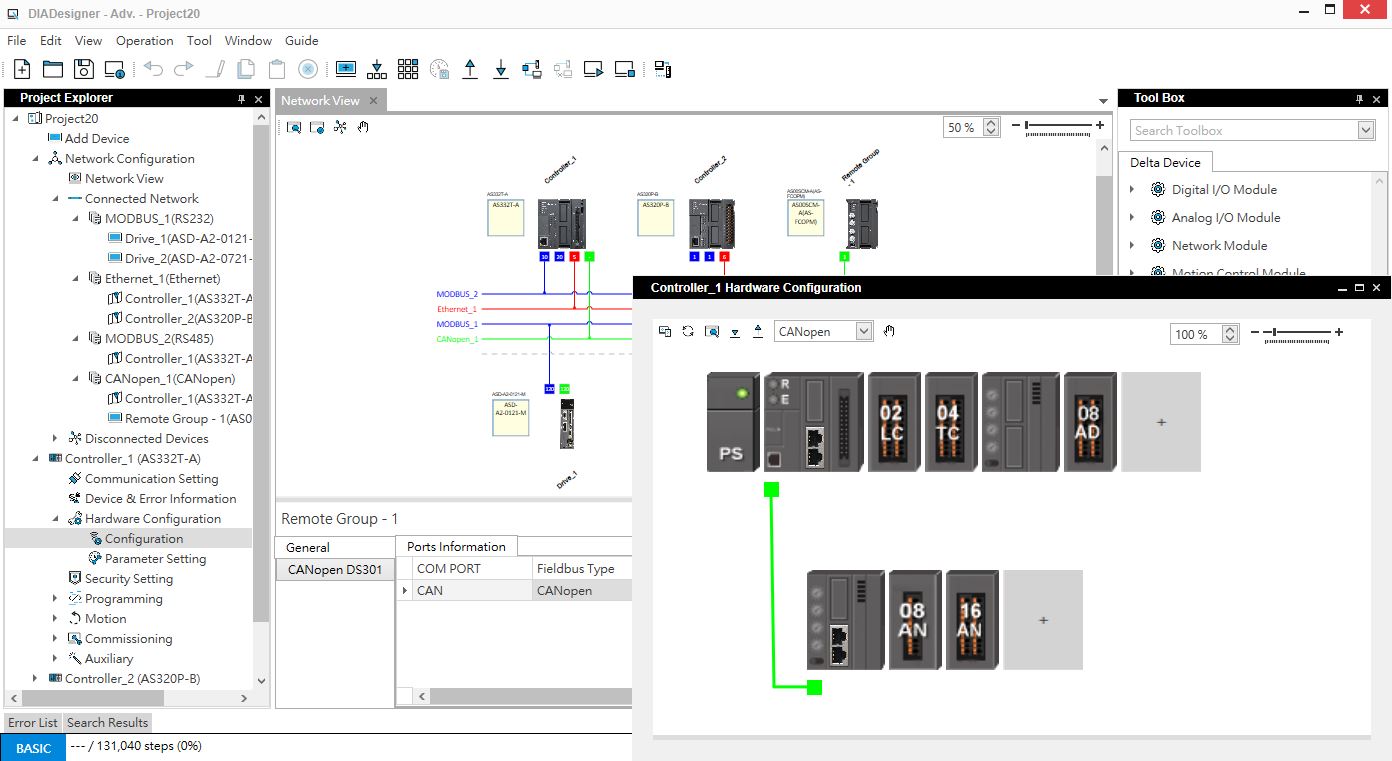Toggle auto-hide pin on Tool Box panel

click(1359, 99)
